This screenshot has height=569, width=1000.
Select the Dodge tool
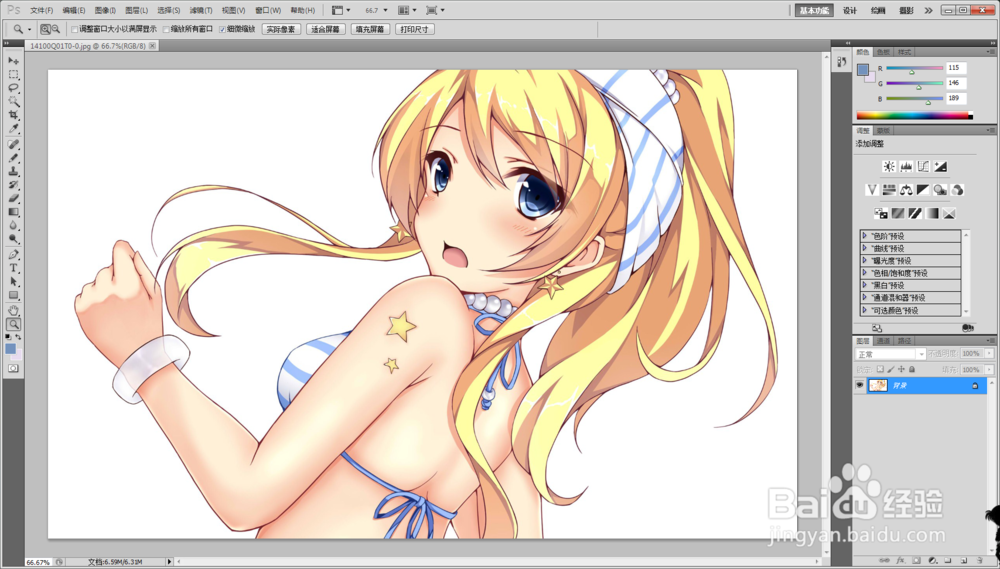[13, 239]
